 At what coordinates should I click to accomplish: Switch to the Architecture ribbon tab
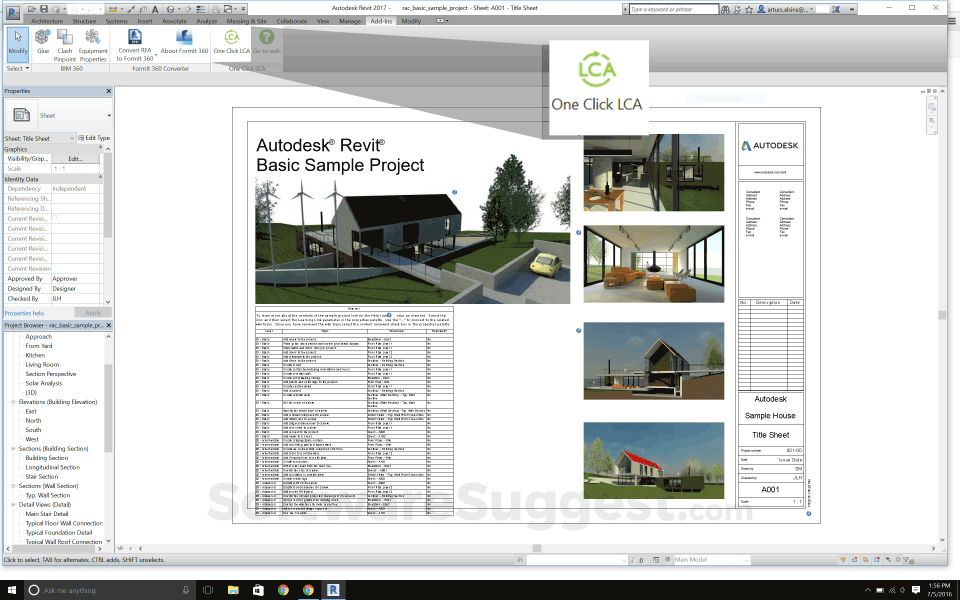tap(47, 20)
